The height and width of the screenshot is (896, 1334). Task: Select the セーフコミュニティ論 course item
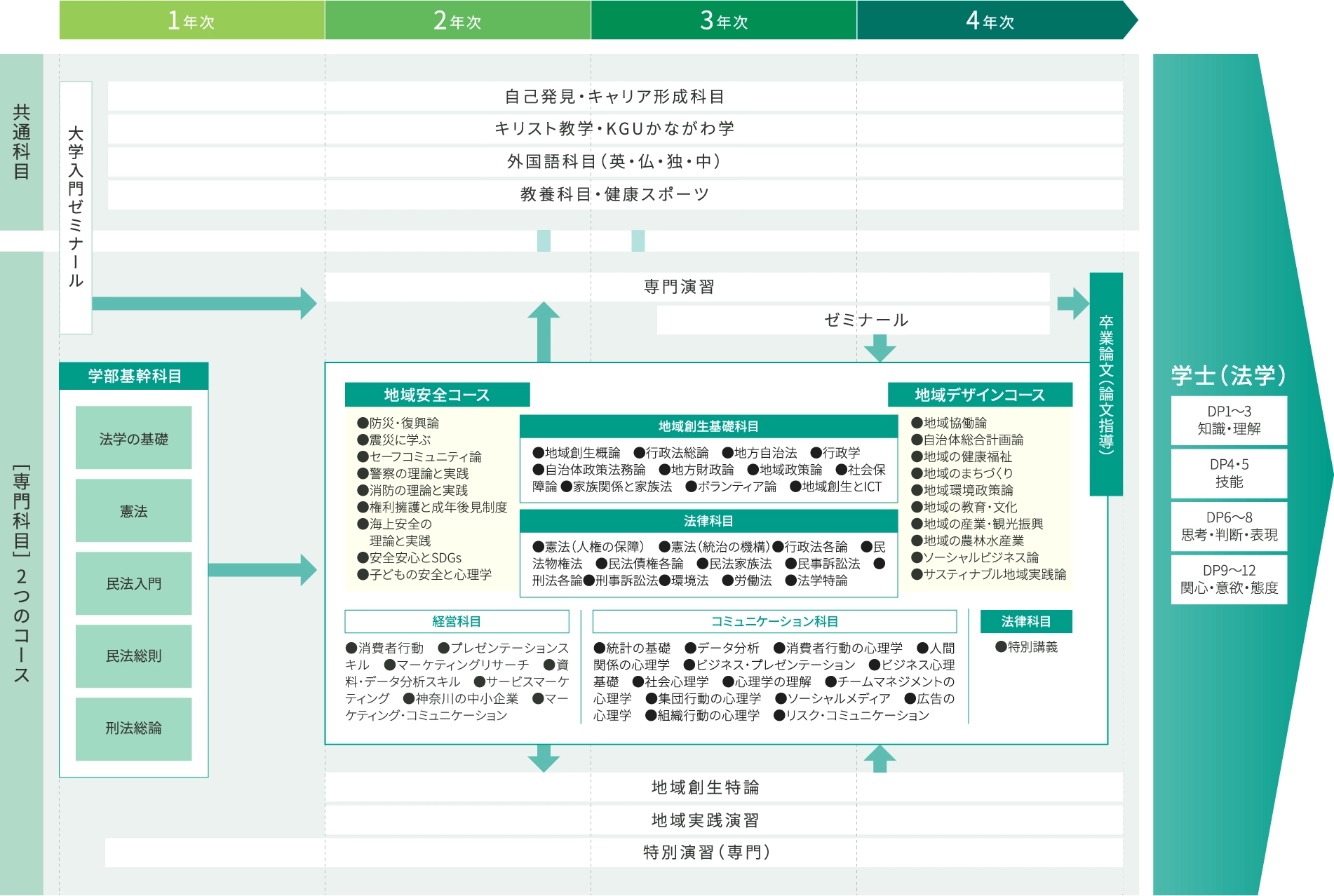[419, 456]
